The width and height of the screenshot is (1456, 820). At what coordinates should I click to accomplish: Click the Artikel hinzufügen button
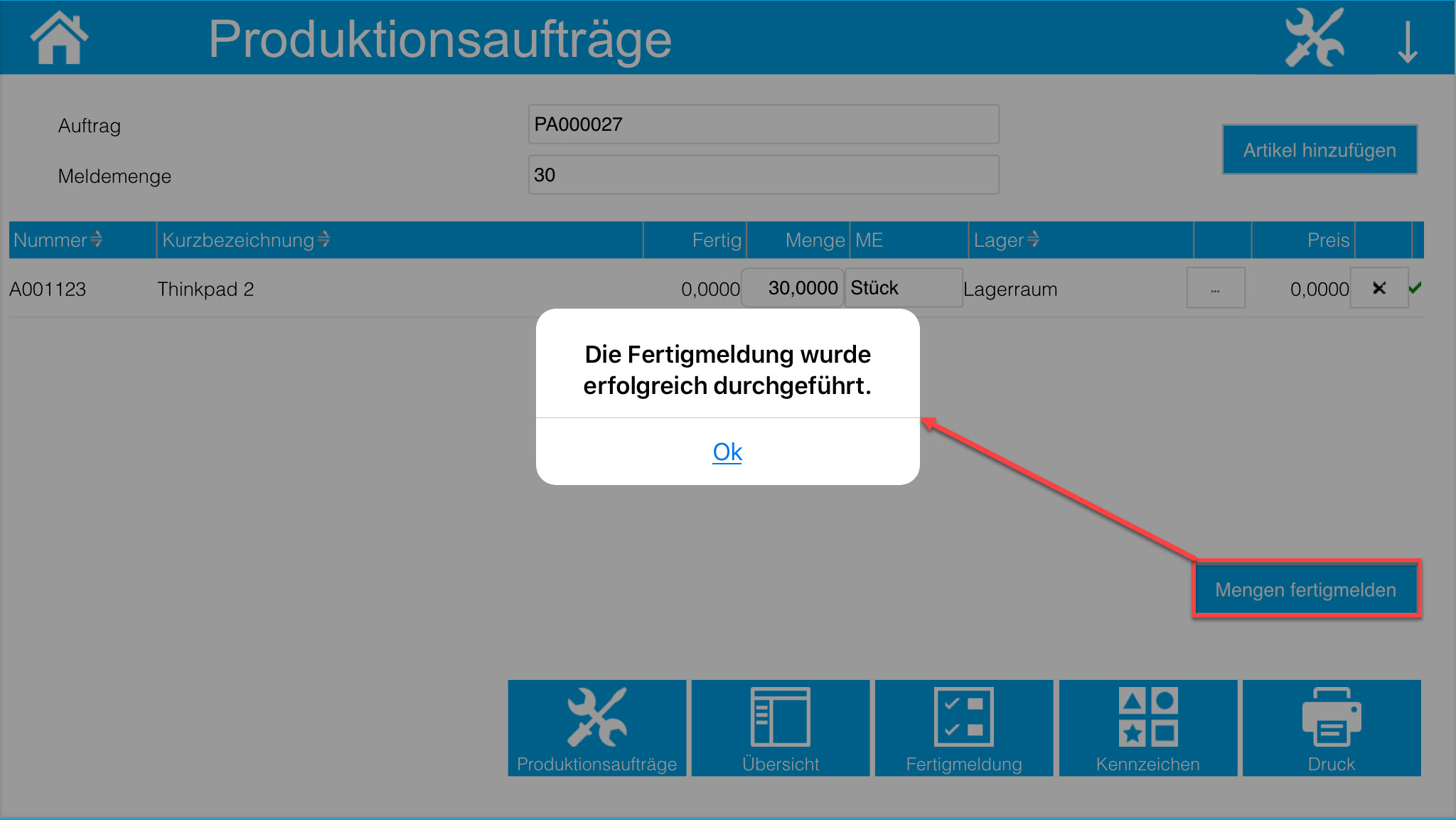pyautogui.click(x=1319, y=150)
